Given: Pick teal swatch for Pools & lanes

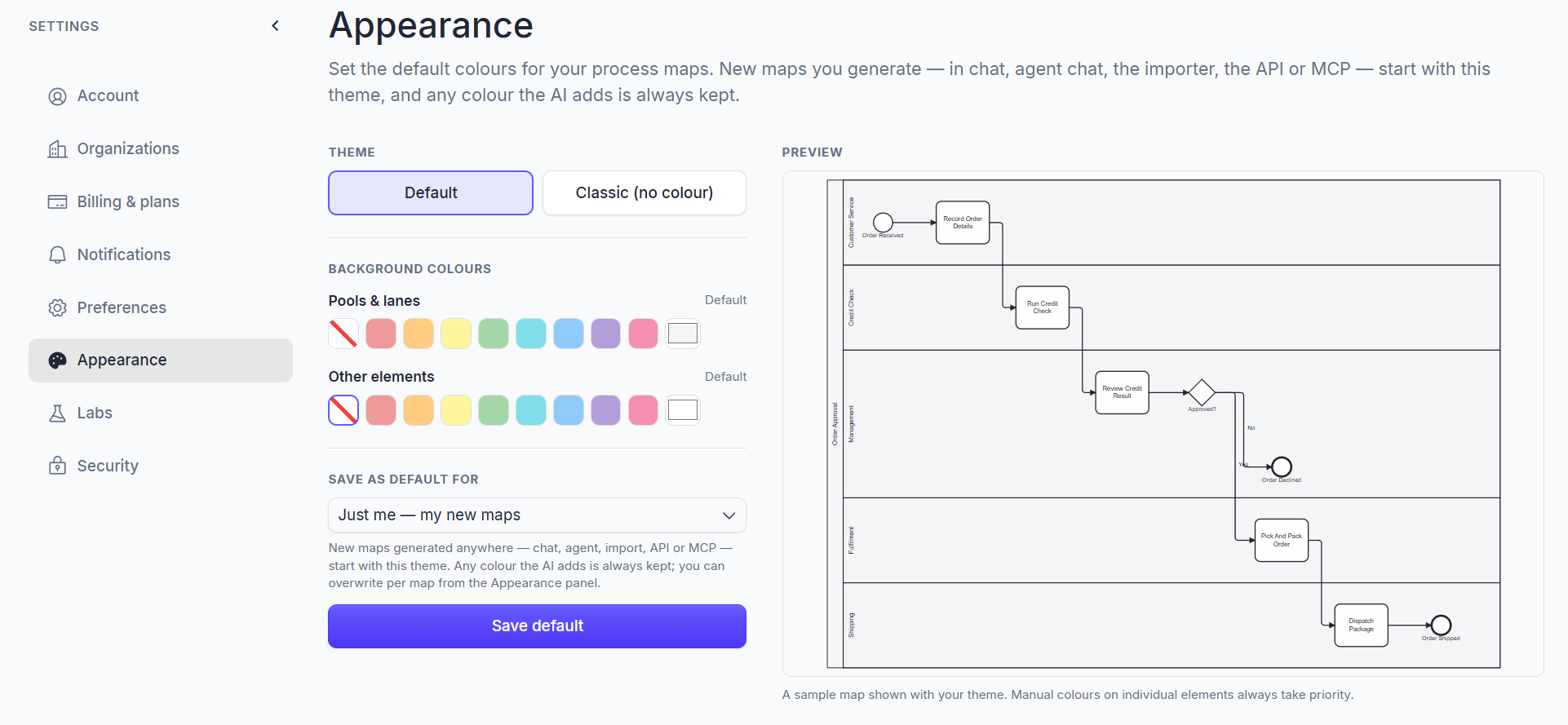Looking at the screenshot, I should (x=531, y=334).
